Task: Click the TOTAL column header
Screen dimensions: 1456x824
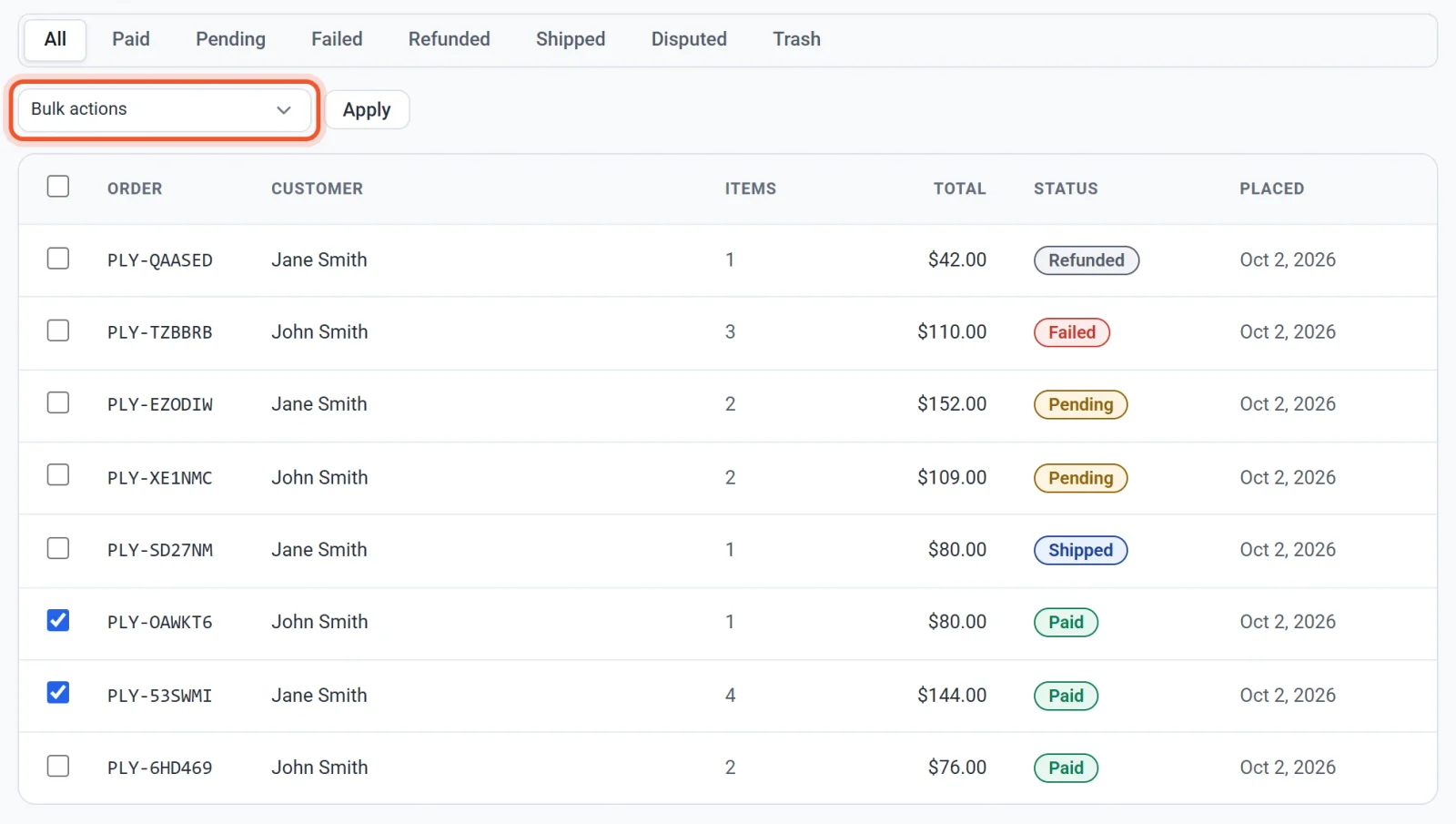Action: tap(960, 188)
